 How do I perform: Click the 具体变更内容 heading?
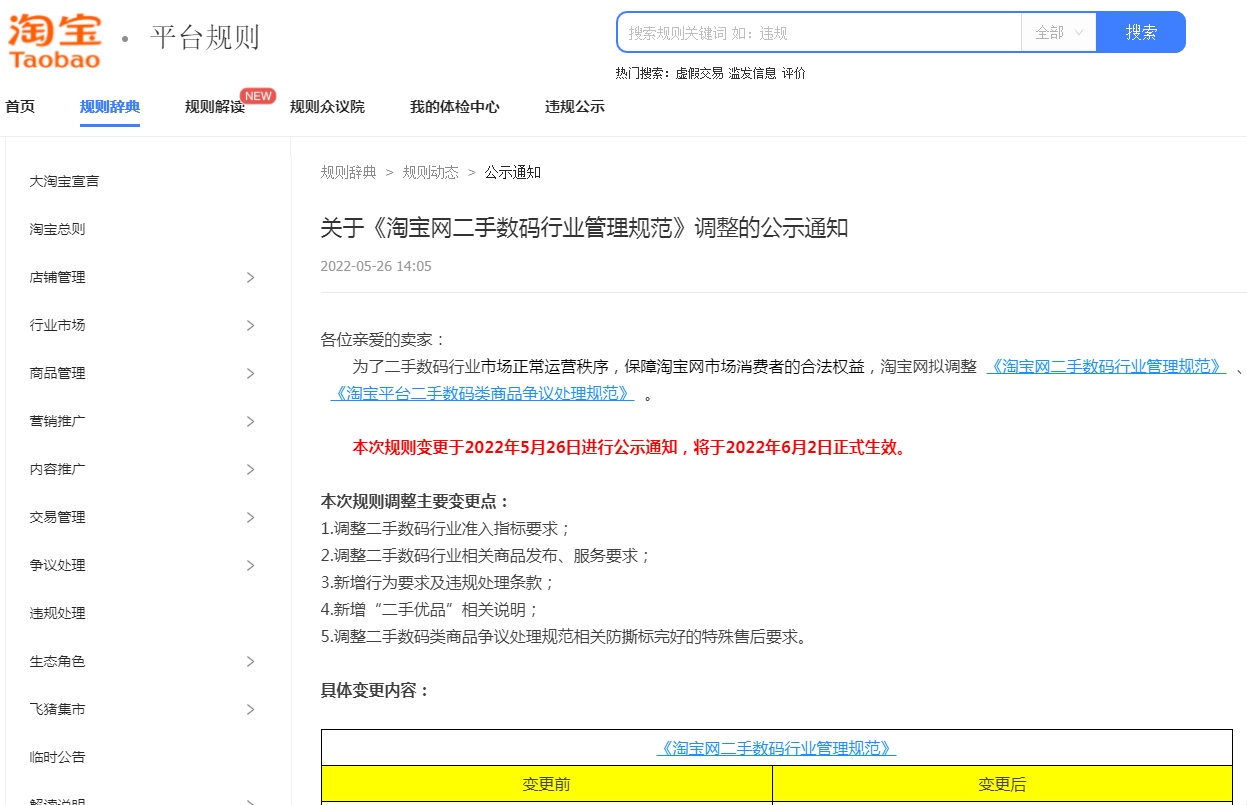point(375,690)
